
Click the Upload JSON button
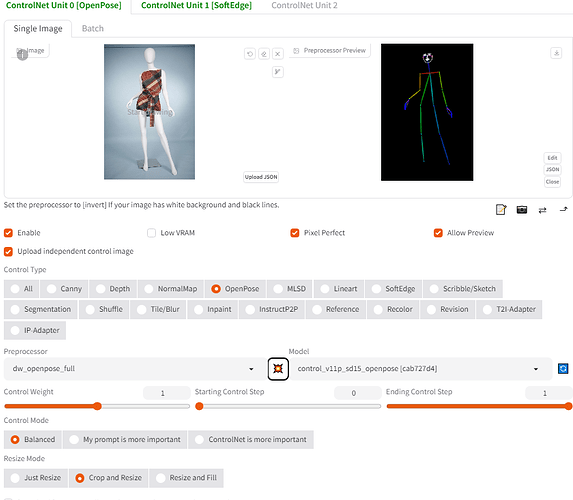pos(261,177)
